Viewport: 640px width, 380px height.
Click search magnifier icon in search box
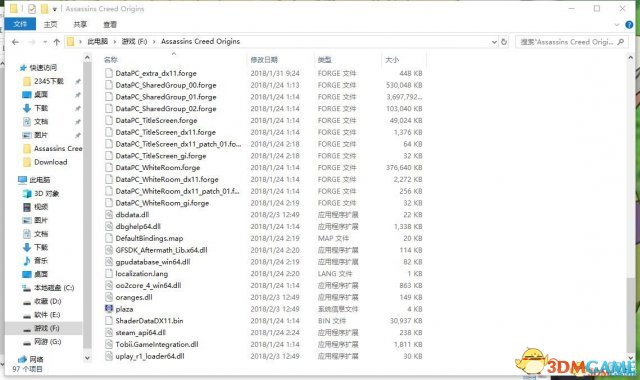tap(621, 42)
